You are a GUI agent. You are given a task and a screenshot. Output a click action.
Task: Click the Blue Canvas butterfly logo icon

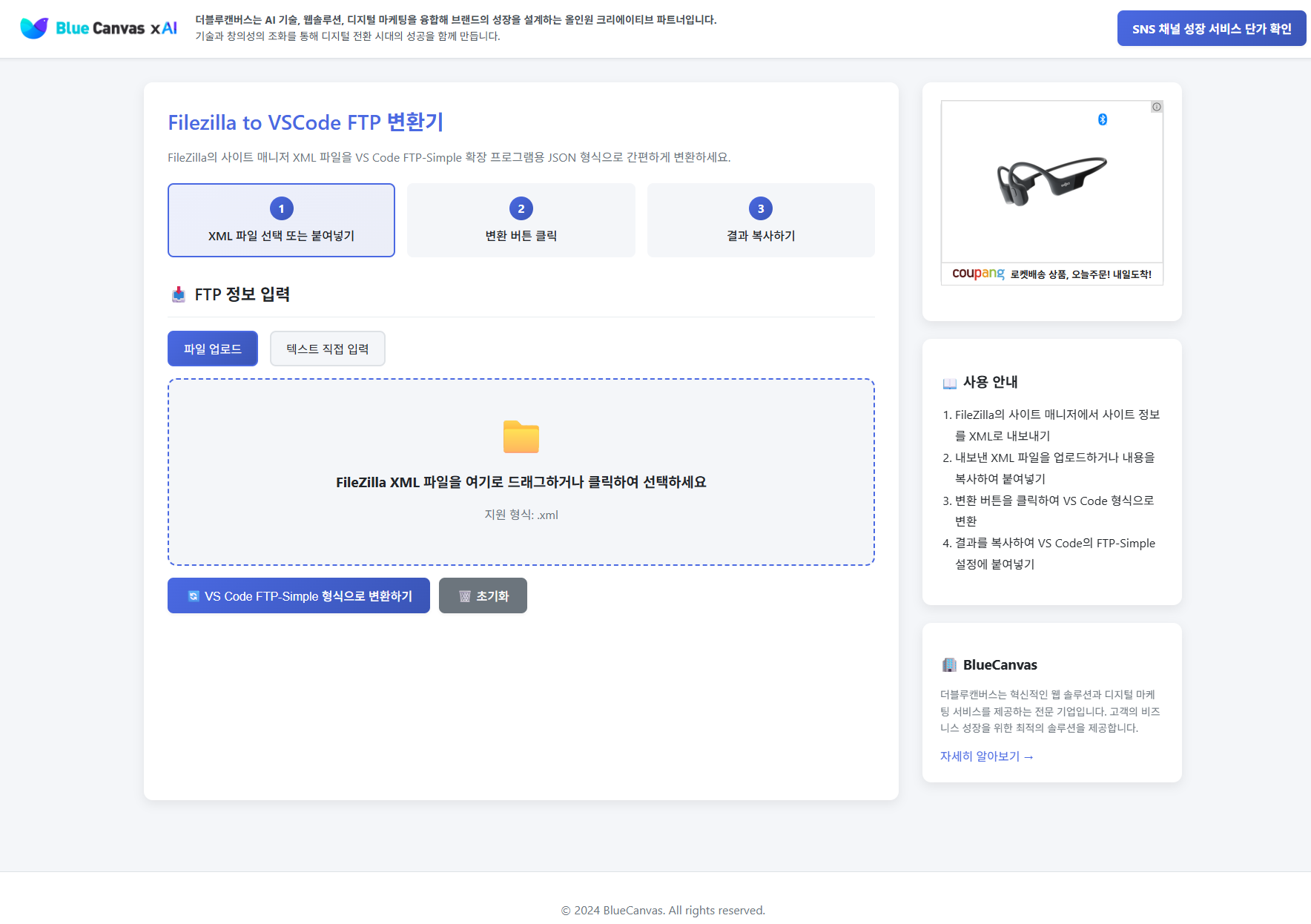coord(34,28)
